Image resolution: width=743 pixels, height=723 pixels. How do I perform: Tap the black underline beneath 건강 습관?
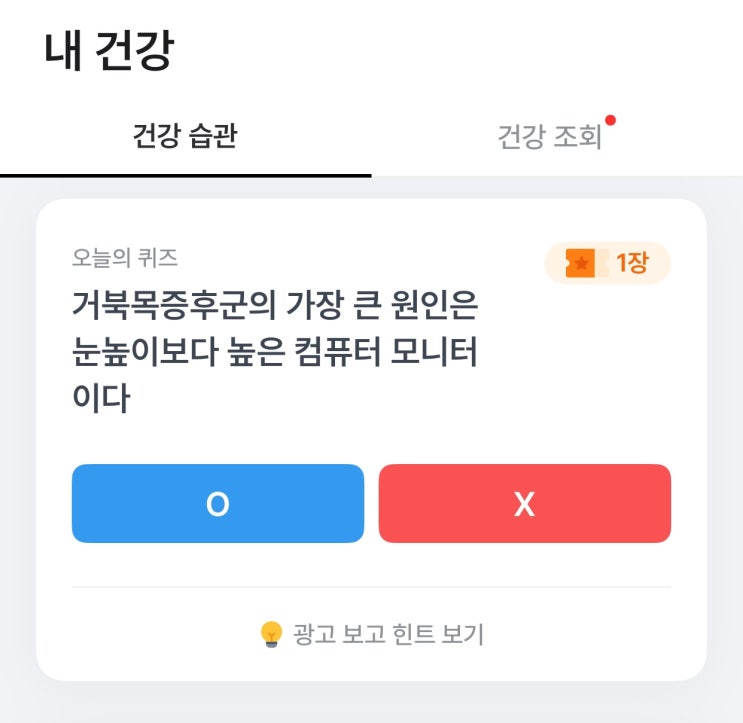point(185,175)
